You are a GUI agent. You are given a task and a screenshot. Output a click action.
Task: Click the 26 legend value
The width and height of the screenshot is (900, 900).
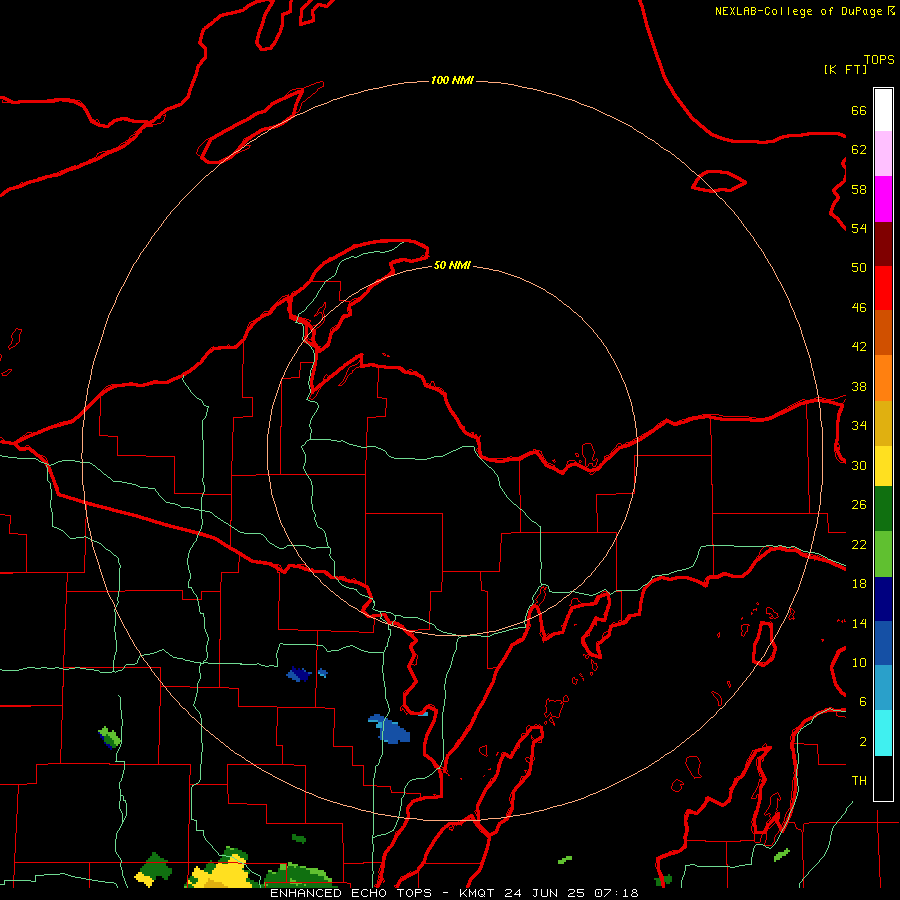(859, 505)
